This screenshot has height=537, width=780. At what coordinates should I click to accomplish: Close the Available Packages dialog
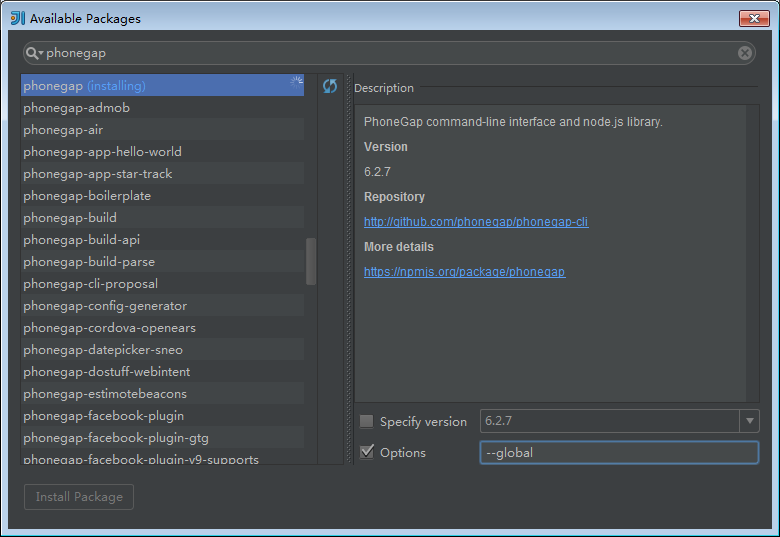pyautogui.click(x=754, y=18)
